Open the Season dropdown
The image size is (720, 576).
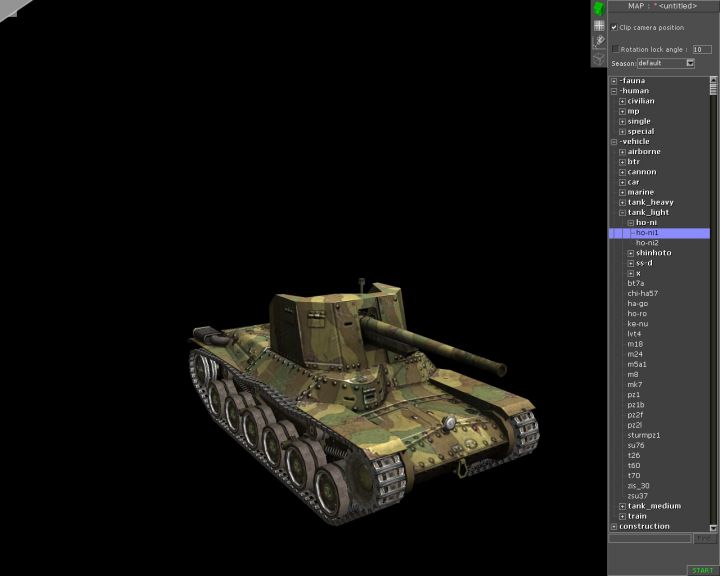click(x=690, y=63)
